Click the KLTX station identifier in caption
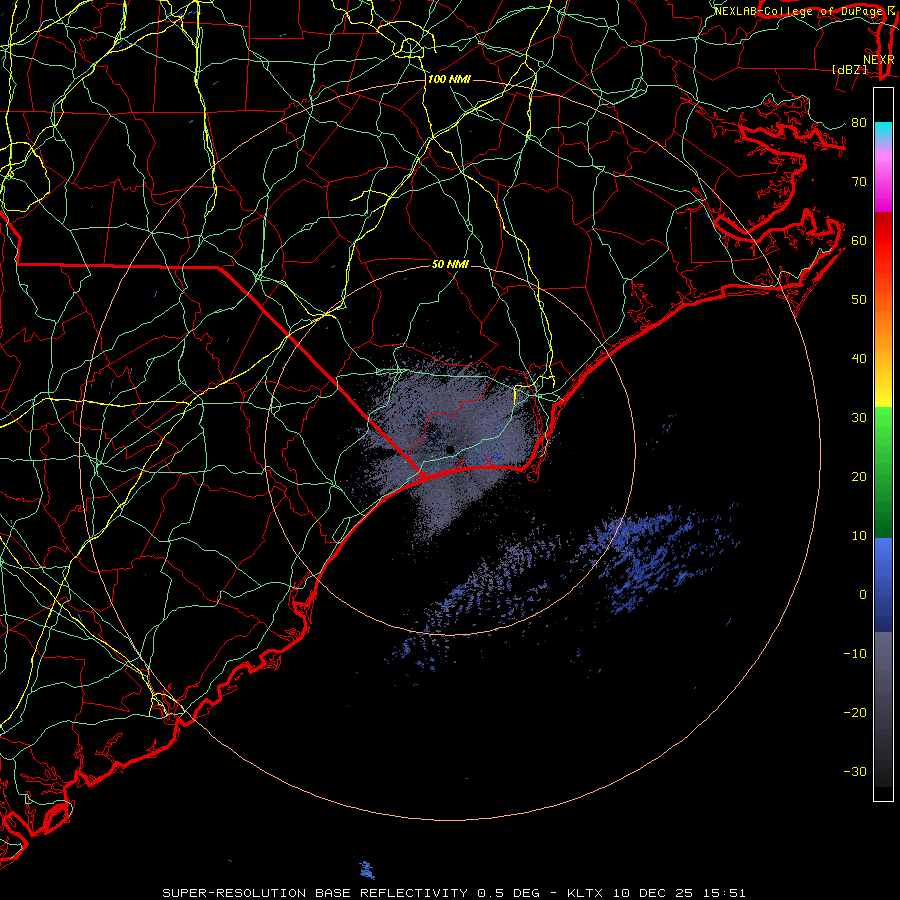900x900 pixels. [587, 893]
